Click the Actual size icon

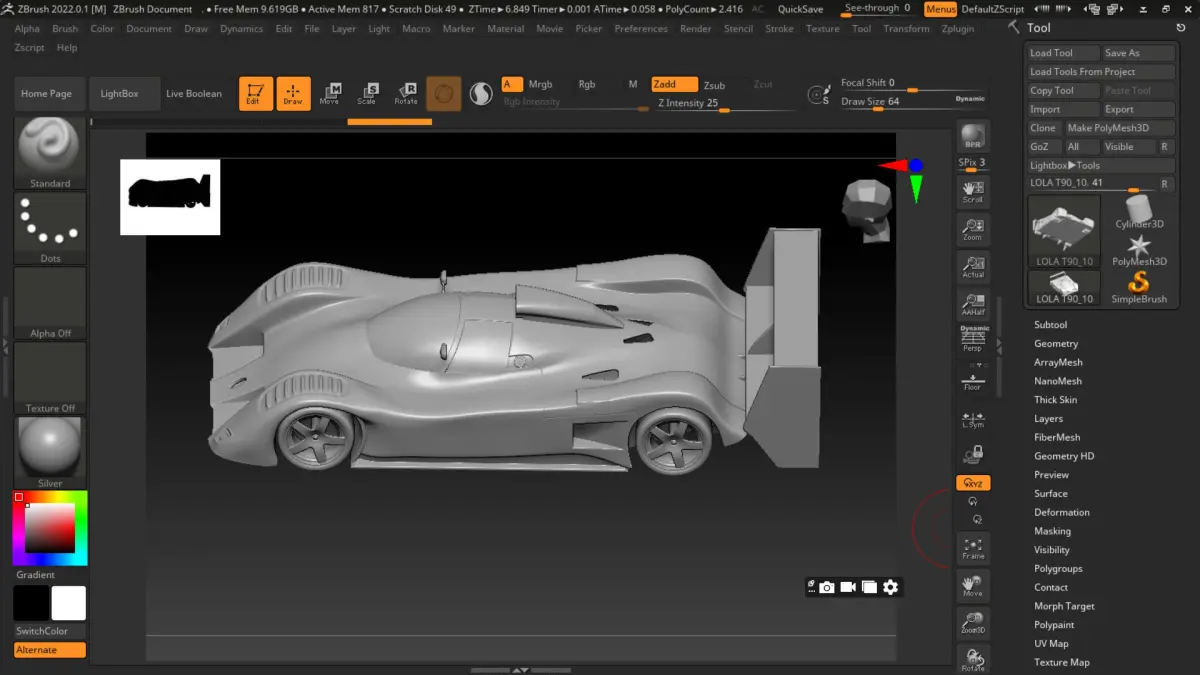point(973,266)
